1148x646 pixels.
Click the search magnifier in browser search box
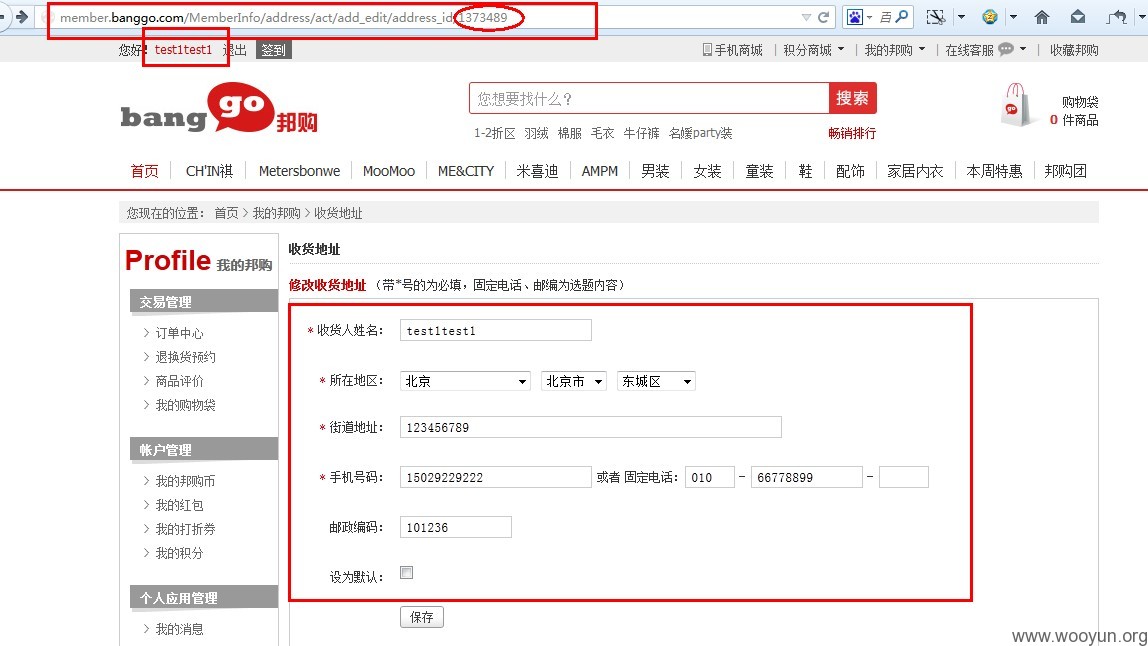[x=901, y=16]
